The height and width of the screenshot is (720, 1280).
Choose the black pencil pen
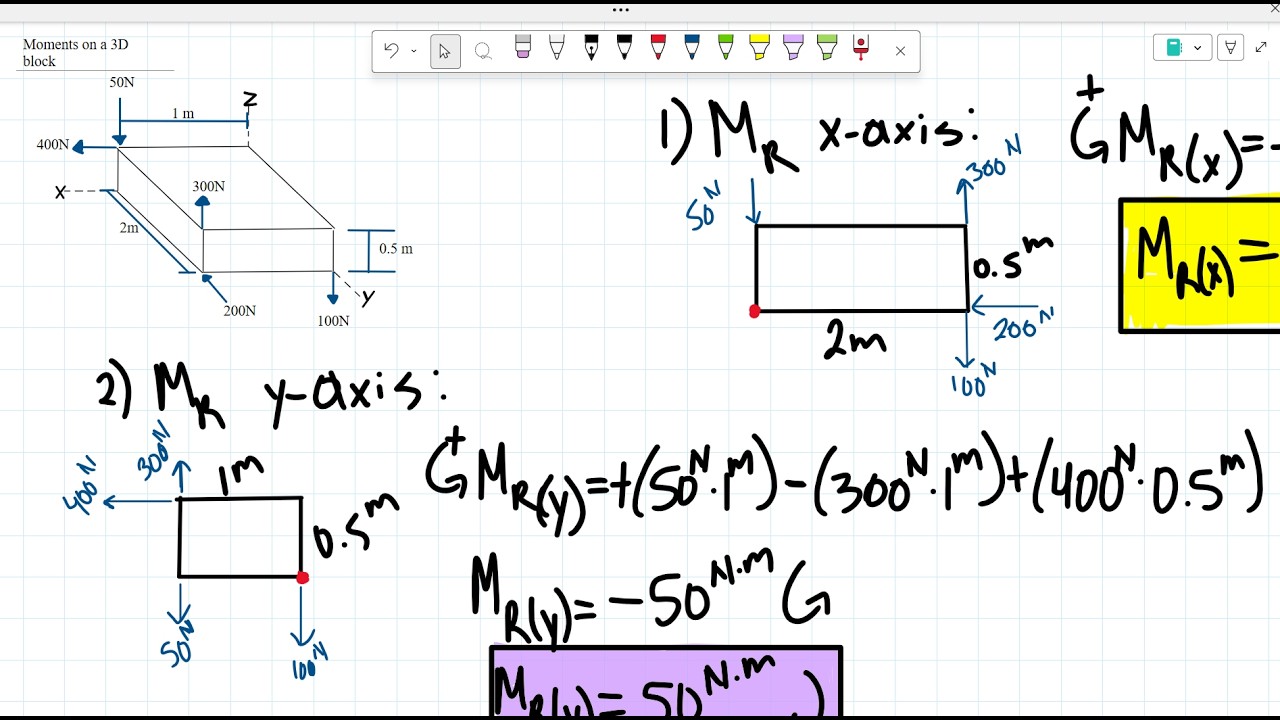pos(625,48)
